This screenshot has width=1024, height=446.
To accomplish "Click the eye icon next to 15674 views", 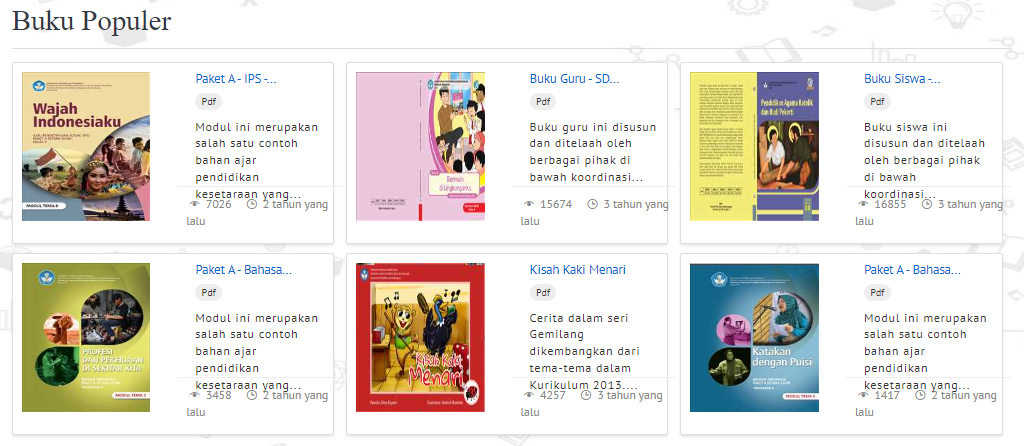I will [x=528, y=204].
